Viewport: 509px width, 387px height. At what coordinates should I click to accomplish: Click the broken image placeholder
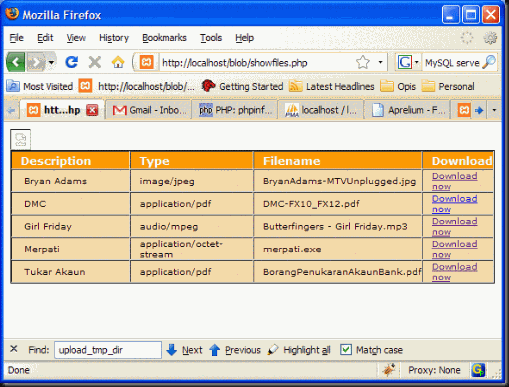pos(20,139)
